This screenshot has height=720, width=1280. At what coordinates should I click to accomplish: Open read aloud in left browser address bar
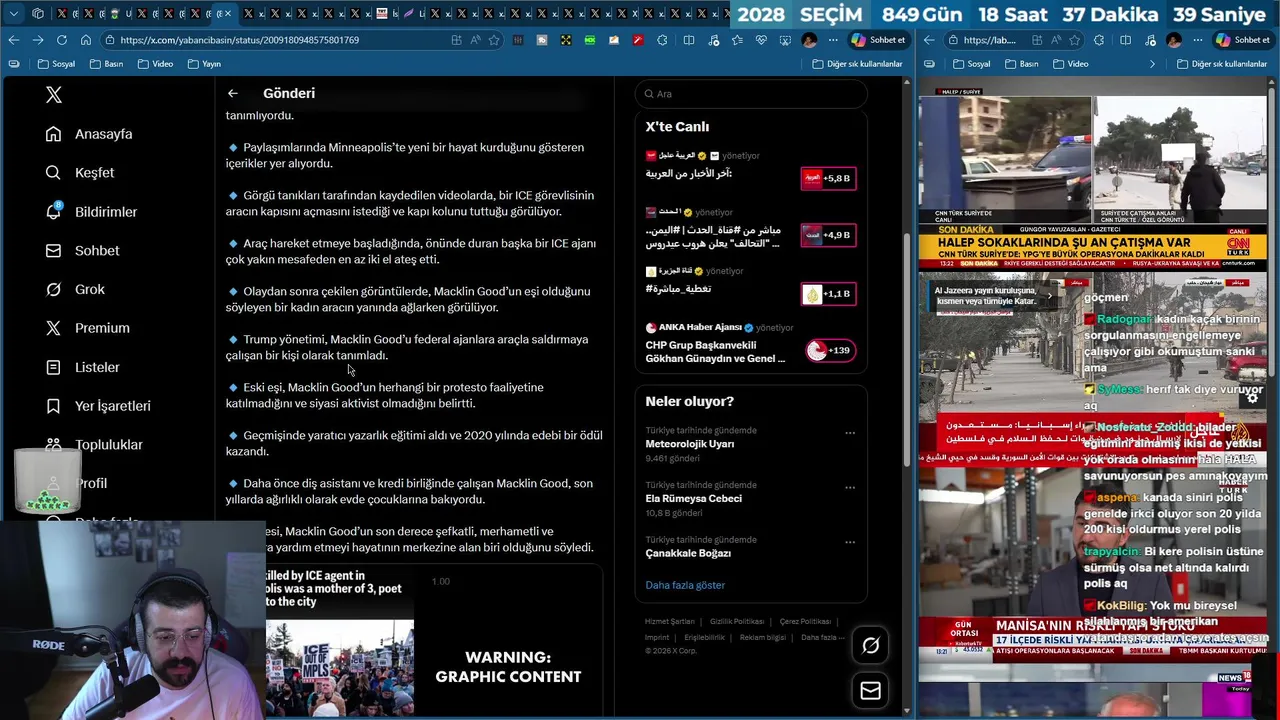pos(475,40)
